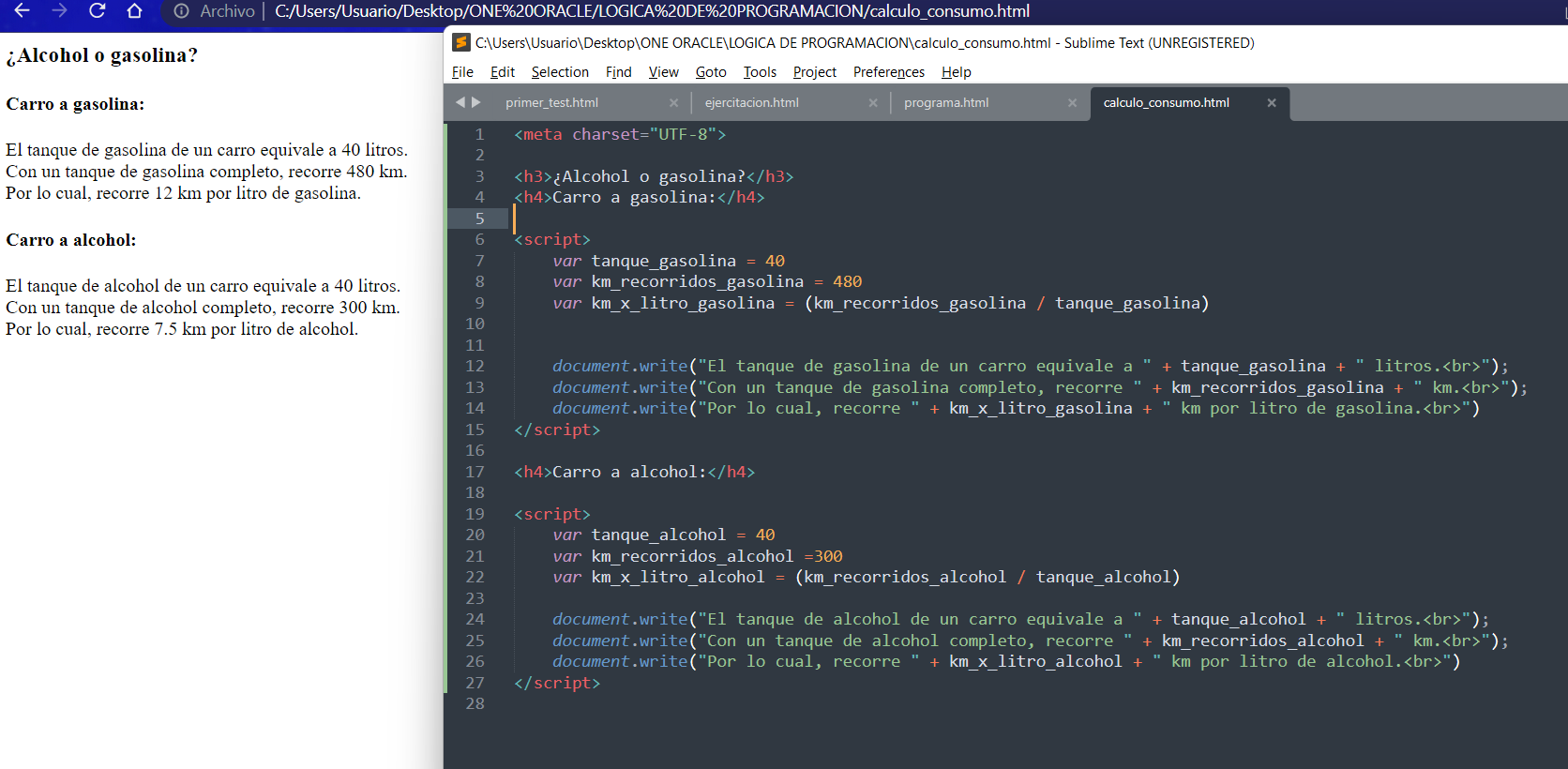Open the Edit menu

[x=503, y=72]
